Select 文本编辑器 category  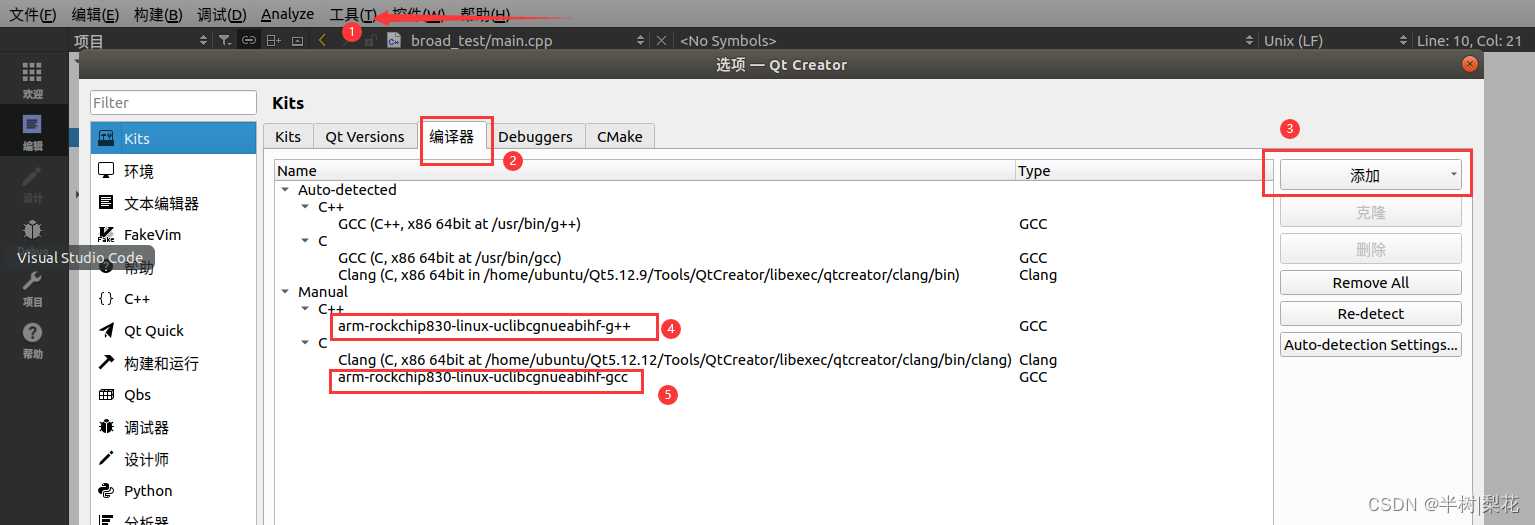tap(173, 203)
